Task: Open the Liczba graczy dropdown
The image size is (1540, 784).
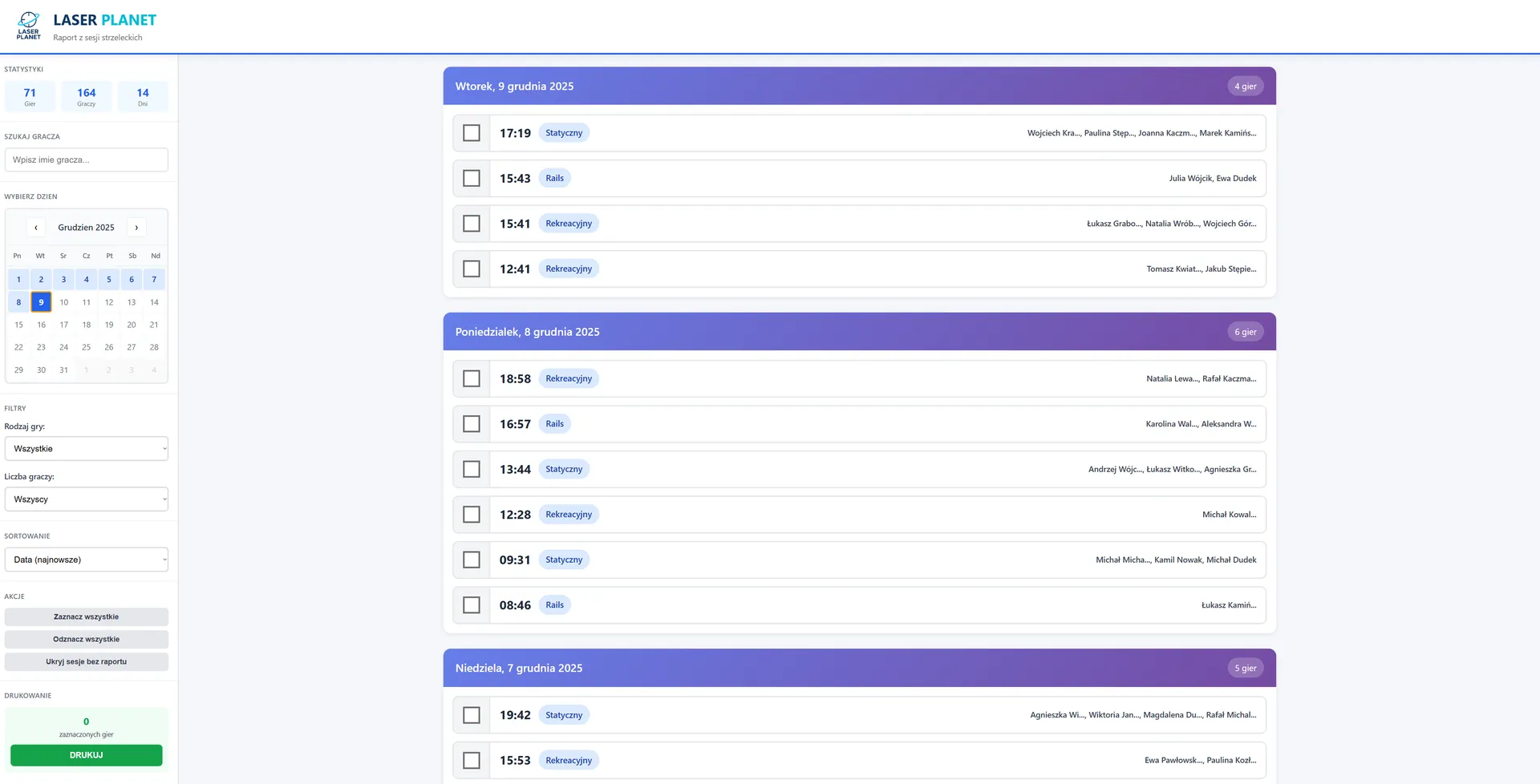Action: pos(87,499)
